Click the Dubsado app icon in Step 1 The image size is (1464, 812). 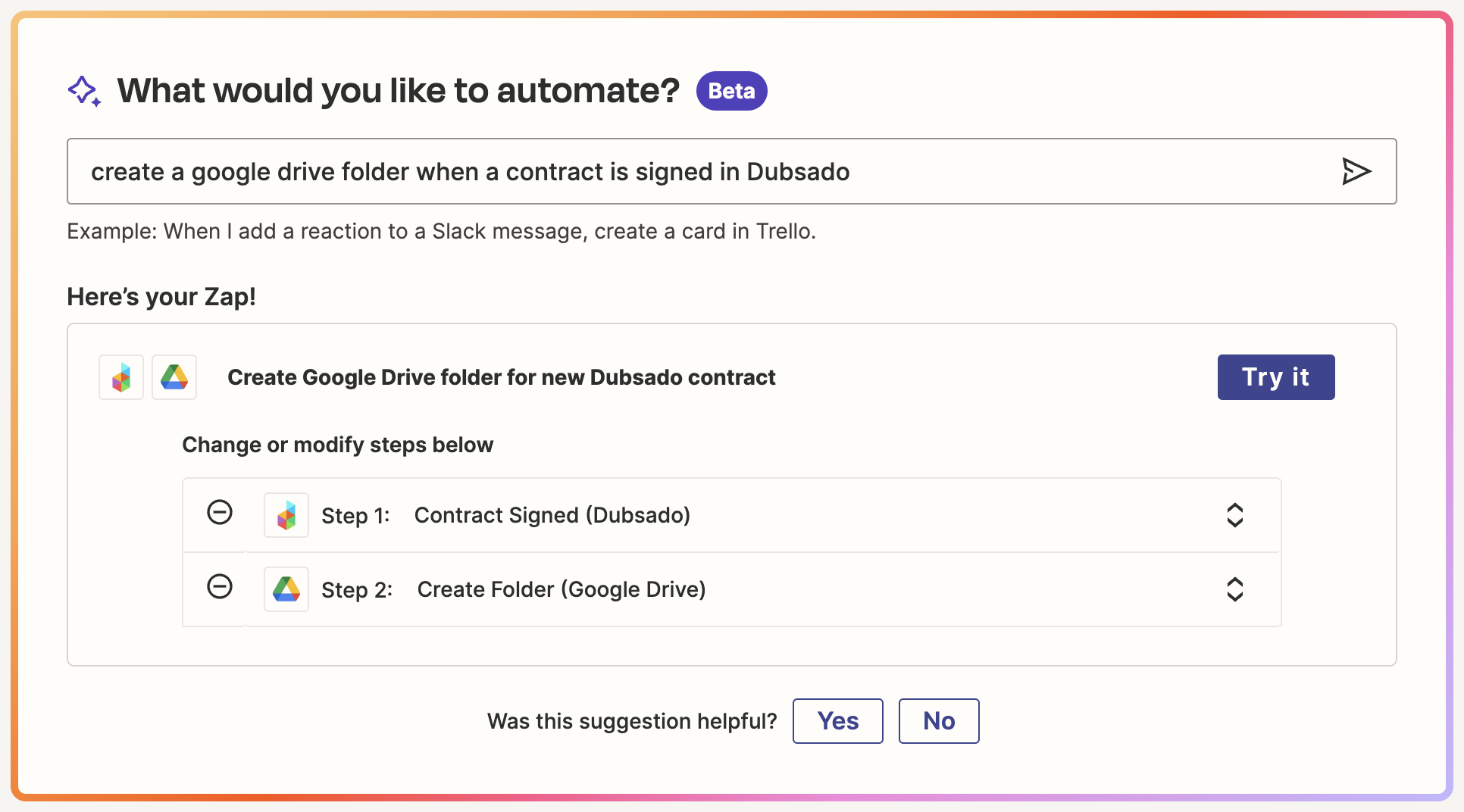[286, 515]
